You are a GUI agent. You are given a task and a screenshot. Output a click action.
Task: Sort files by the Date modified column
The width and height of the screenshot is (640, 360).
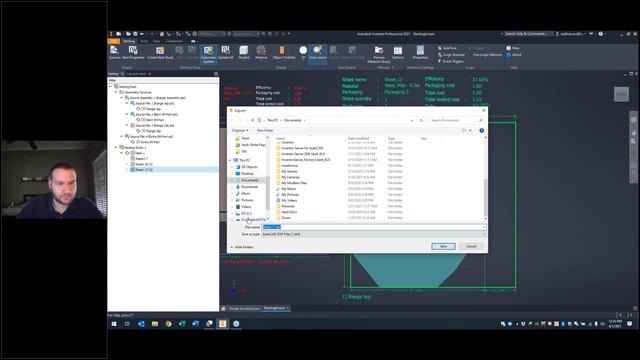pyautogui.click(x=358, y=138)
